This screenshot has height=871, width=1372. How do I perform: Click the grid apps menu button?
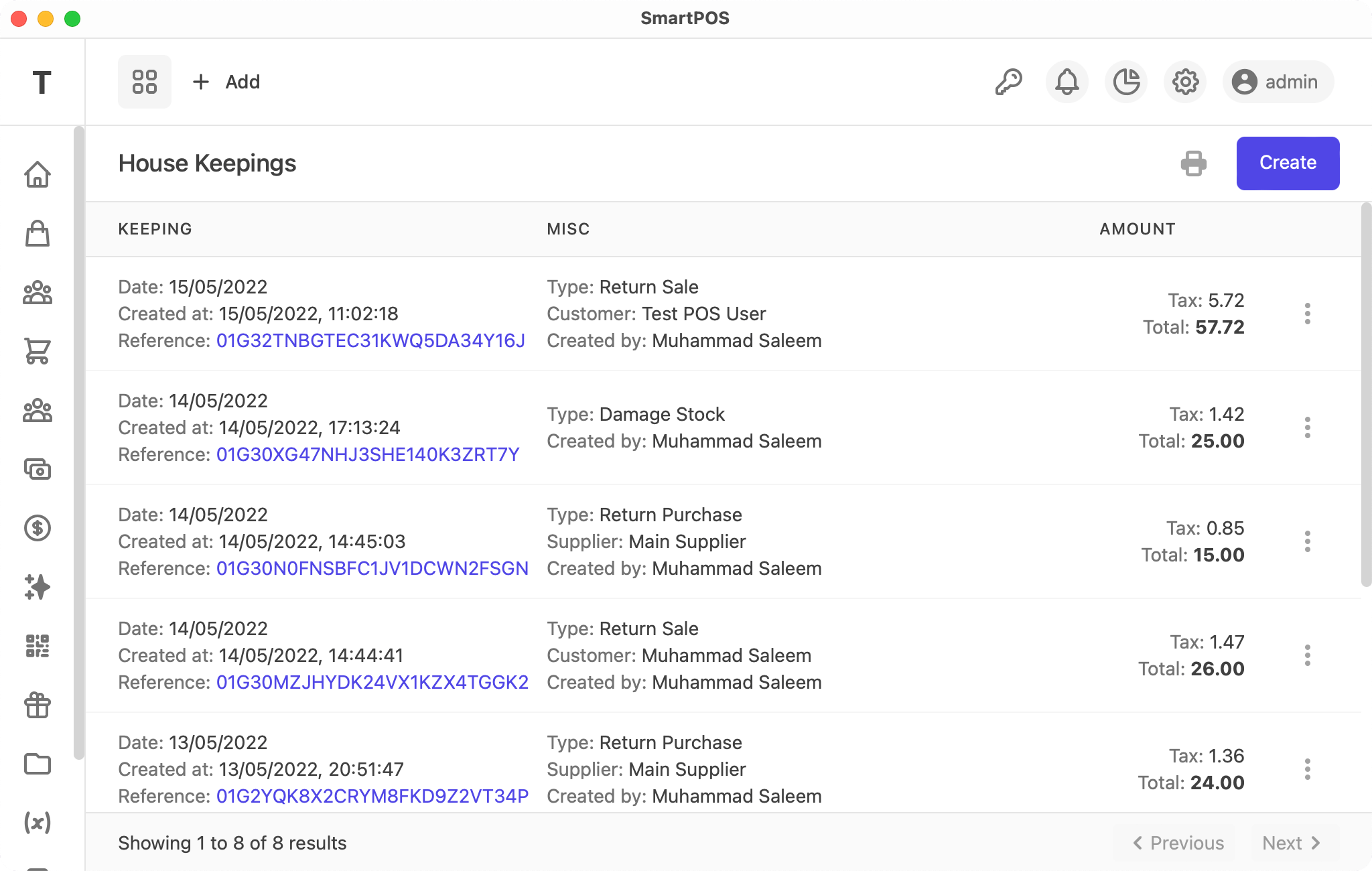coord(145,82)
